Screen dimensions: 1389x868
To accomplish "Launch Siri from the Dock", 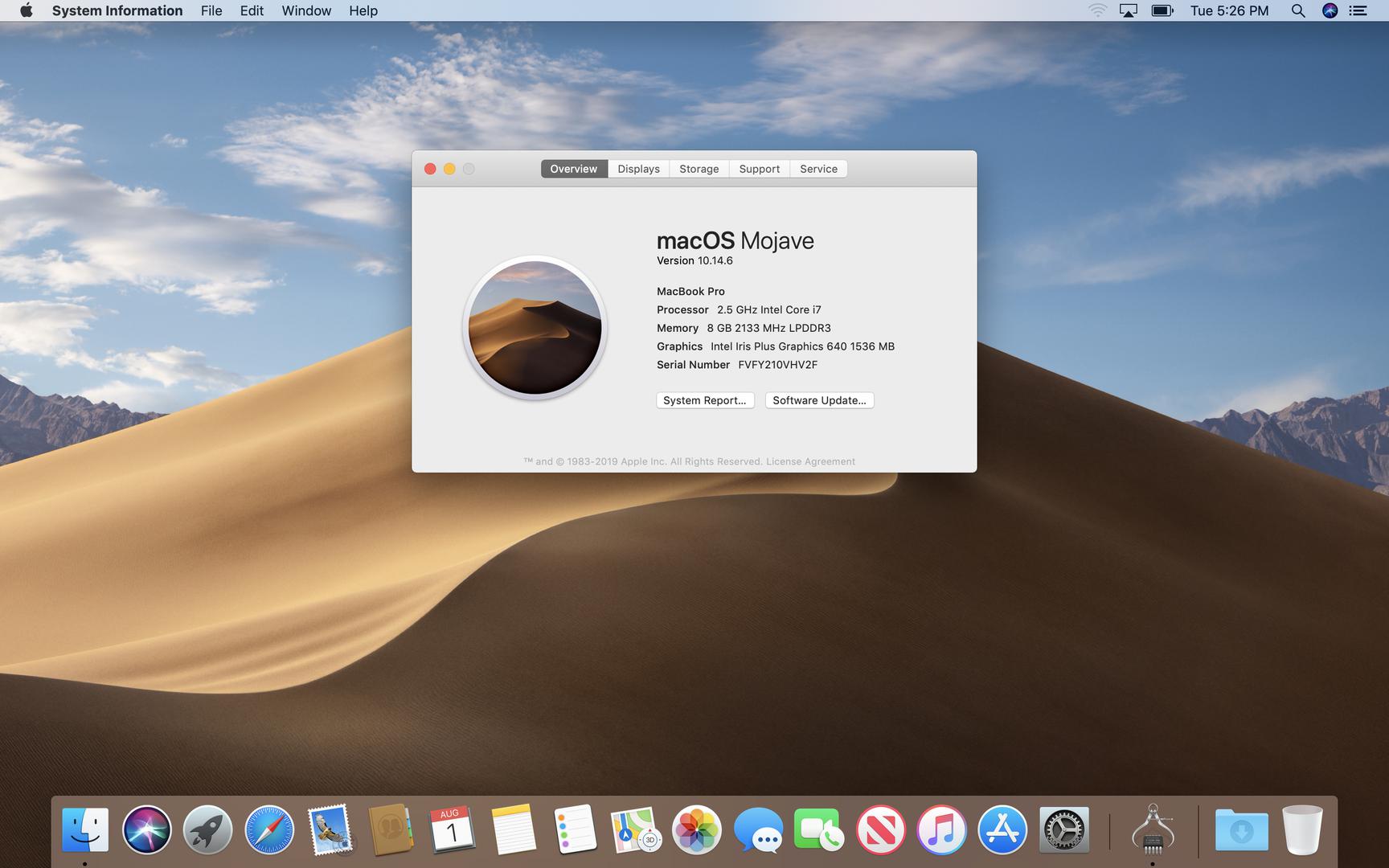I will click(x=146, y=829).
